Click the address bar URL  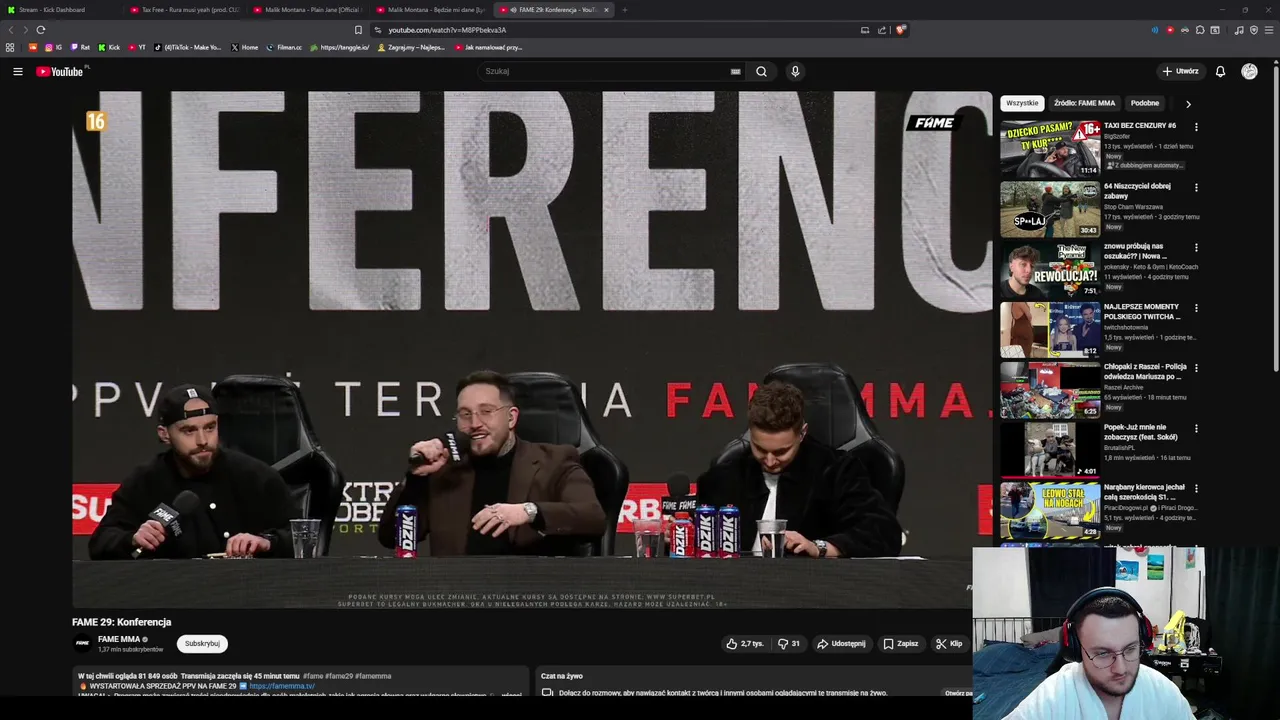pos(447,30)
